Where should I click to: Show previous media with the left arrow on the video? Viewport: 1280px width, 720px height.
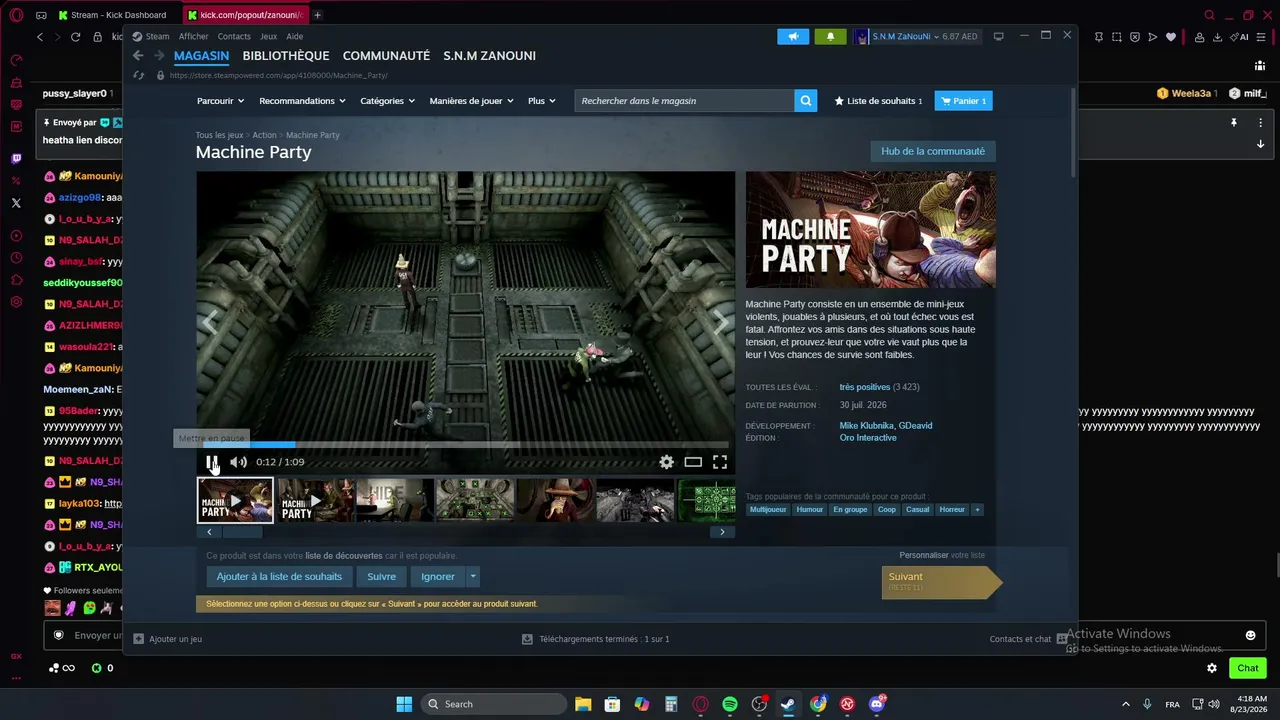tap(210, 321)
